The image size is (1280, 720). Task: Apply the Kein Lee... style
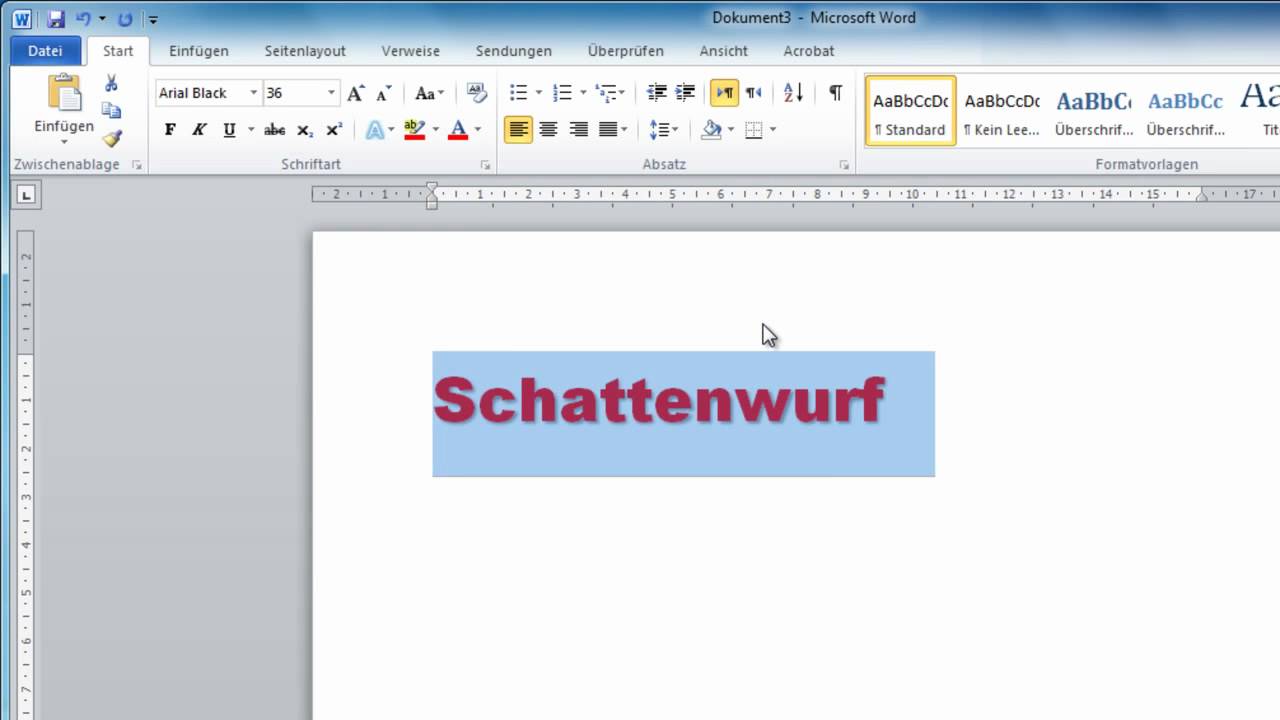1002,111
